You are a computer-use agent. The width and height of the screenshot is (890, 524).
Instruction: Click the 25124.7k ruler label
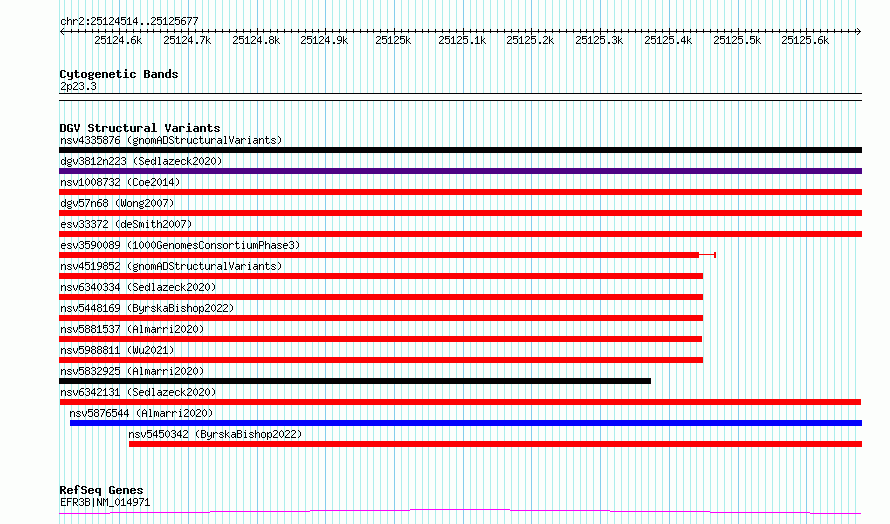point(187,40)
